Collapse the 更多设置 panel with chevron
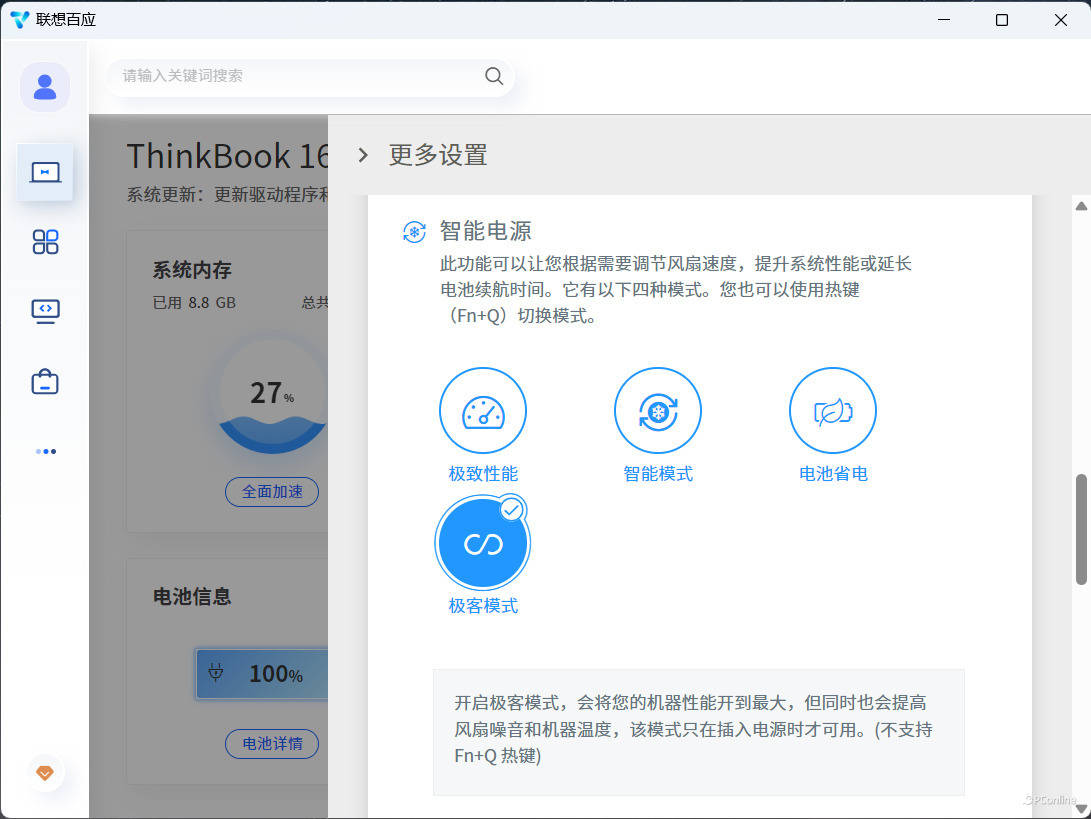1091x819 pixels. click(x=364, y=155)
